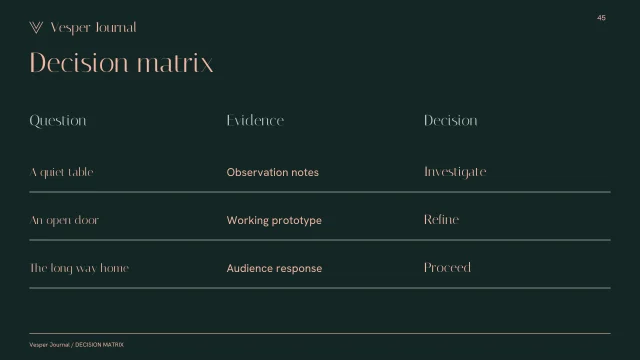The image size is (640, 360).
Task: Click the footer Vesper Journal / DECISION MATRIX text
Action: click(x=76, y=345)
